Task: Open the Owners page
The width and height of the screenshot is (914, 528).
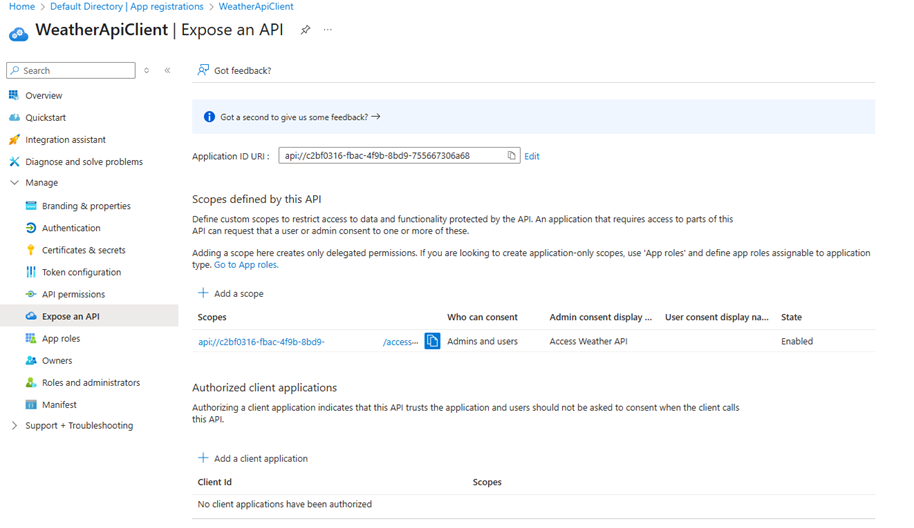Action: coord(57,361)
